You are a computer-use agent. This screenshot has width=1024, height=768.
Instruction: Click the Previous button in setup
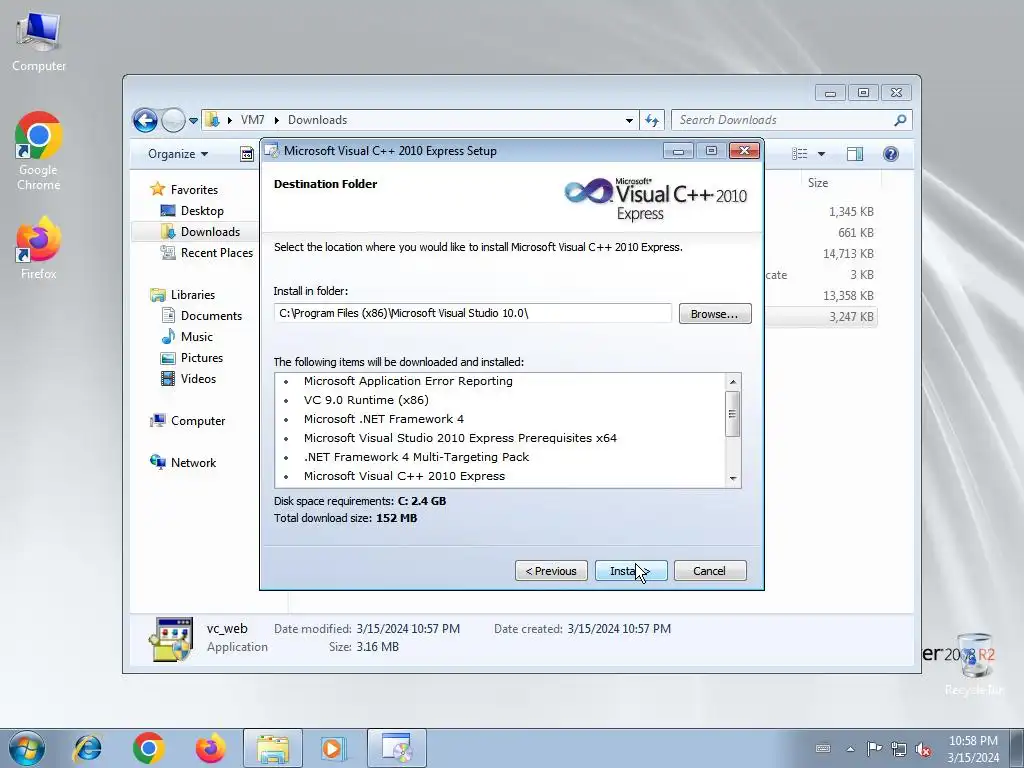click(x=551, y=571)
